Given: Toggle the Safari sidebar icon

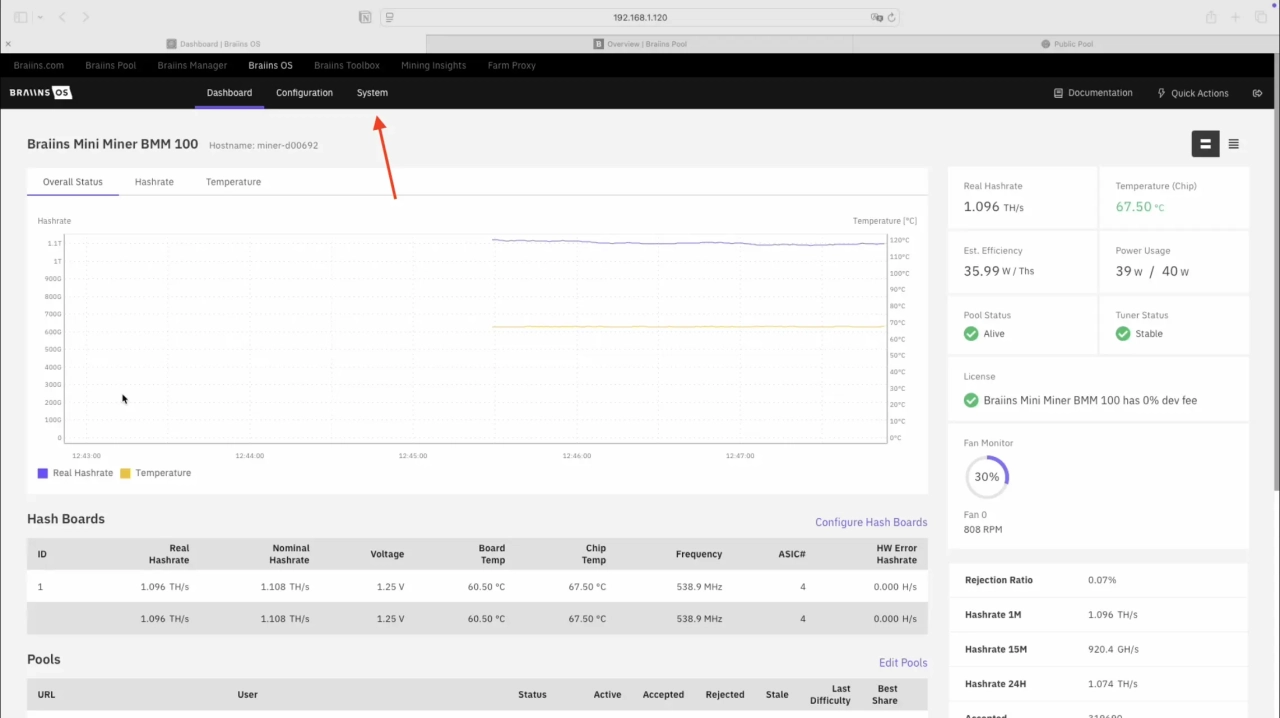Looking at the screenshot, I should coord(21,17).
